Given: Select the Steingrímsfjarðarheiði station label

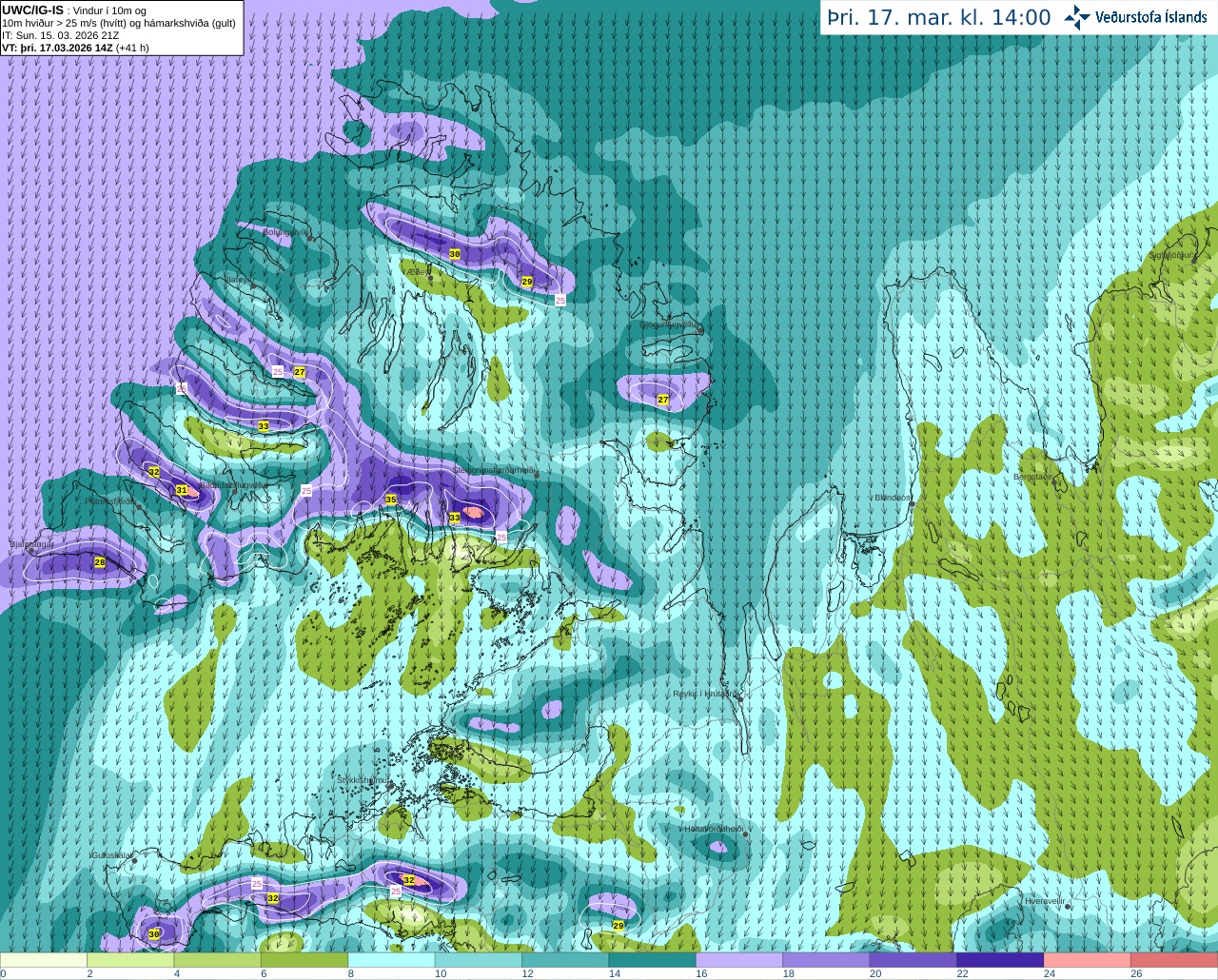Looking at the screenshot, I should click(495, 470).
